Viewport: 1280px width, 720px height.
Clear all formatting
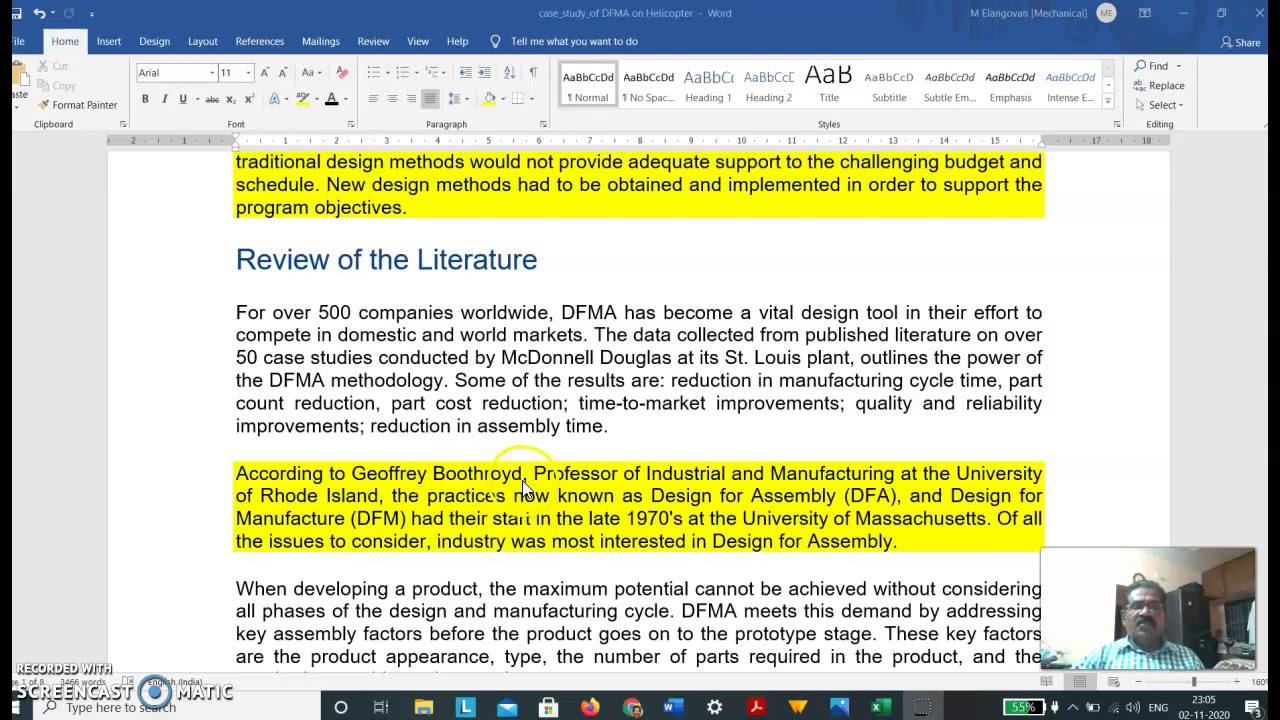[342, 72]
